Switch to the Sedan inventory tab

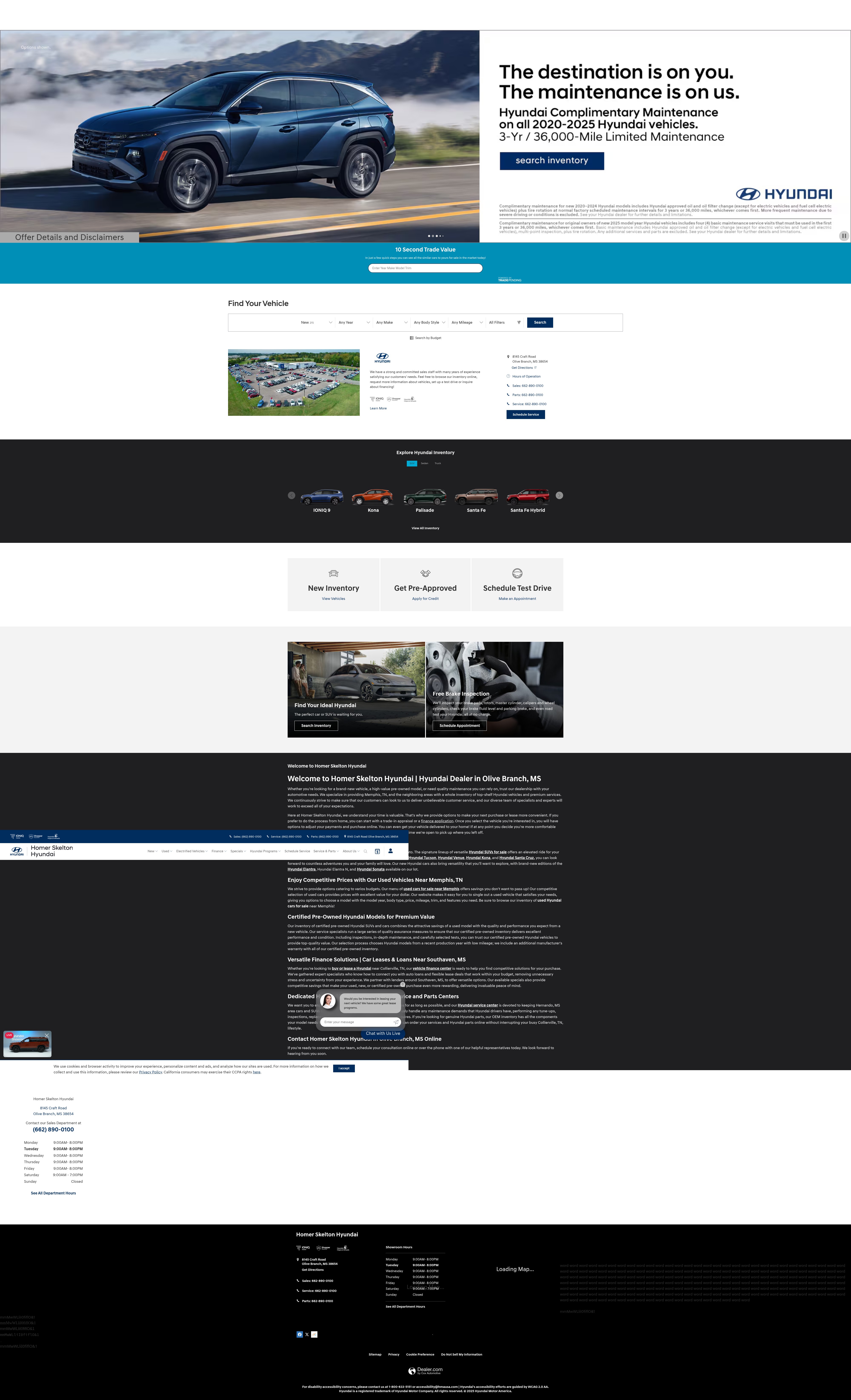(424, 464)
